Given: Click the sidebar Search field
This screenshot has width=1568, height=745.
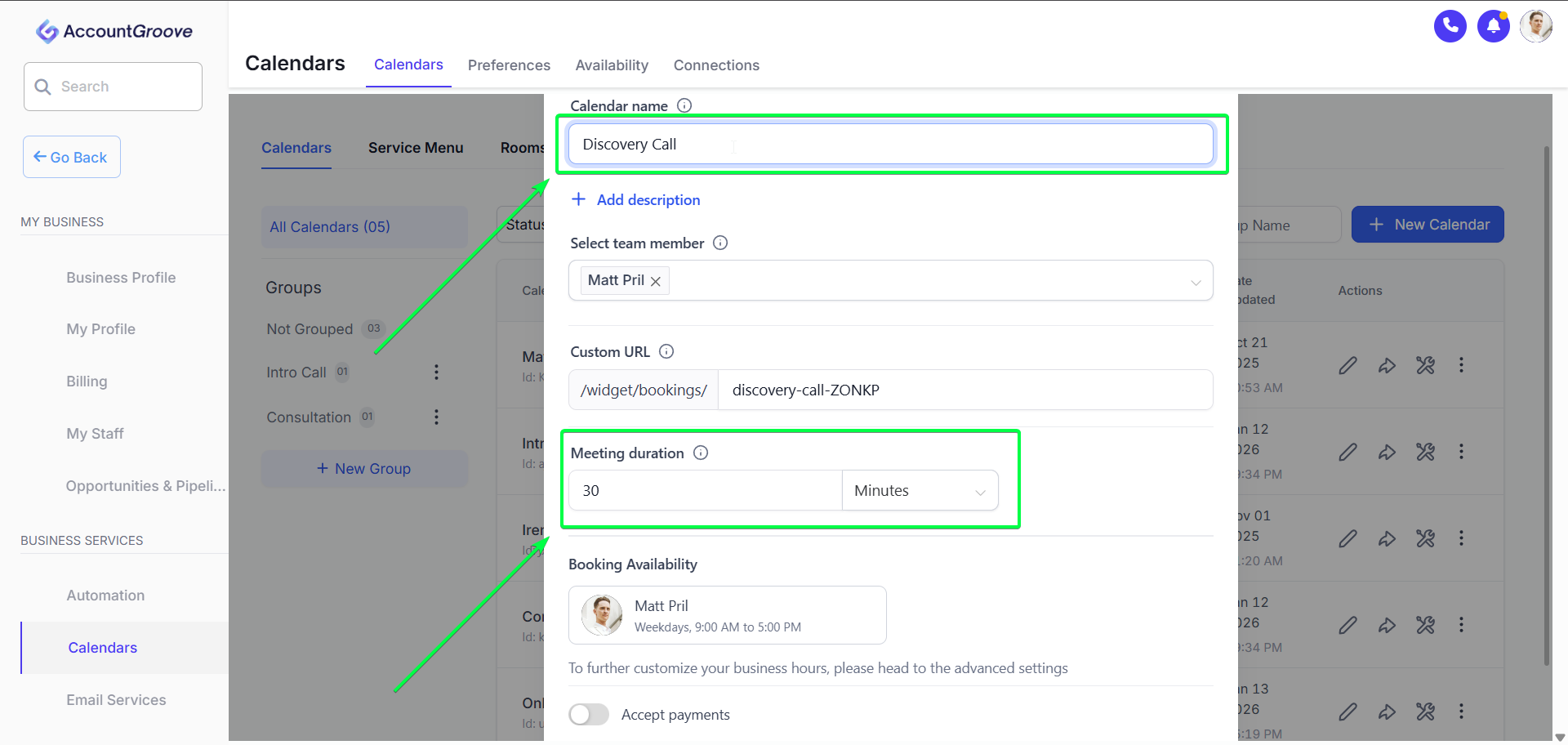Looking at the screenshot, I should pos(113,87).
